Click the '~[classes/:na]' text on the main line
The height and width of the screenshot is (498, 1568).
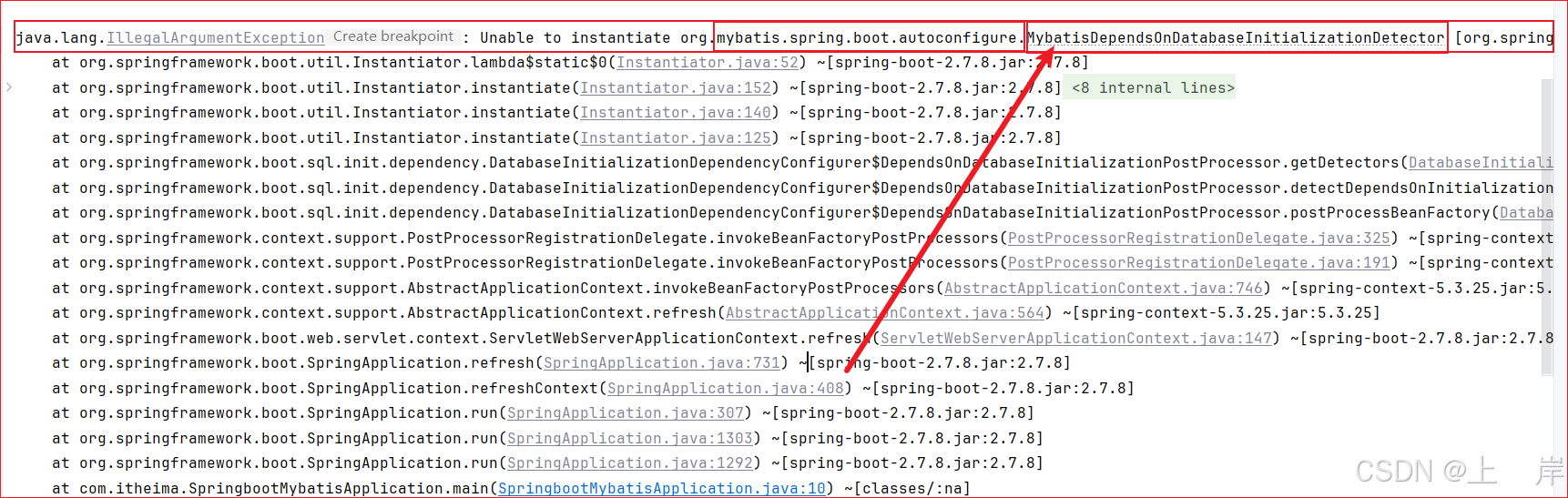[907, 489]
